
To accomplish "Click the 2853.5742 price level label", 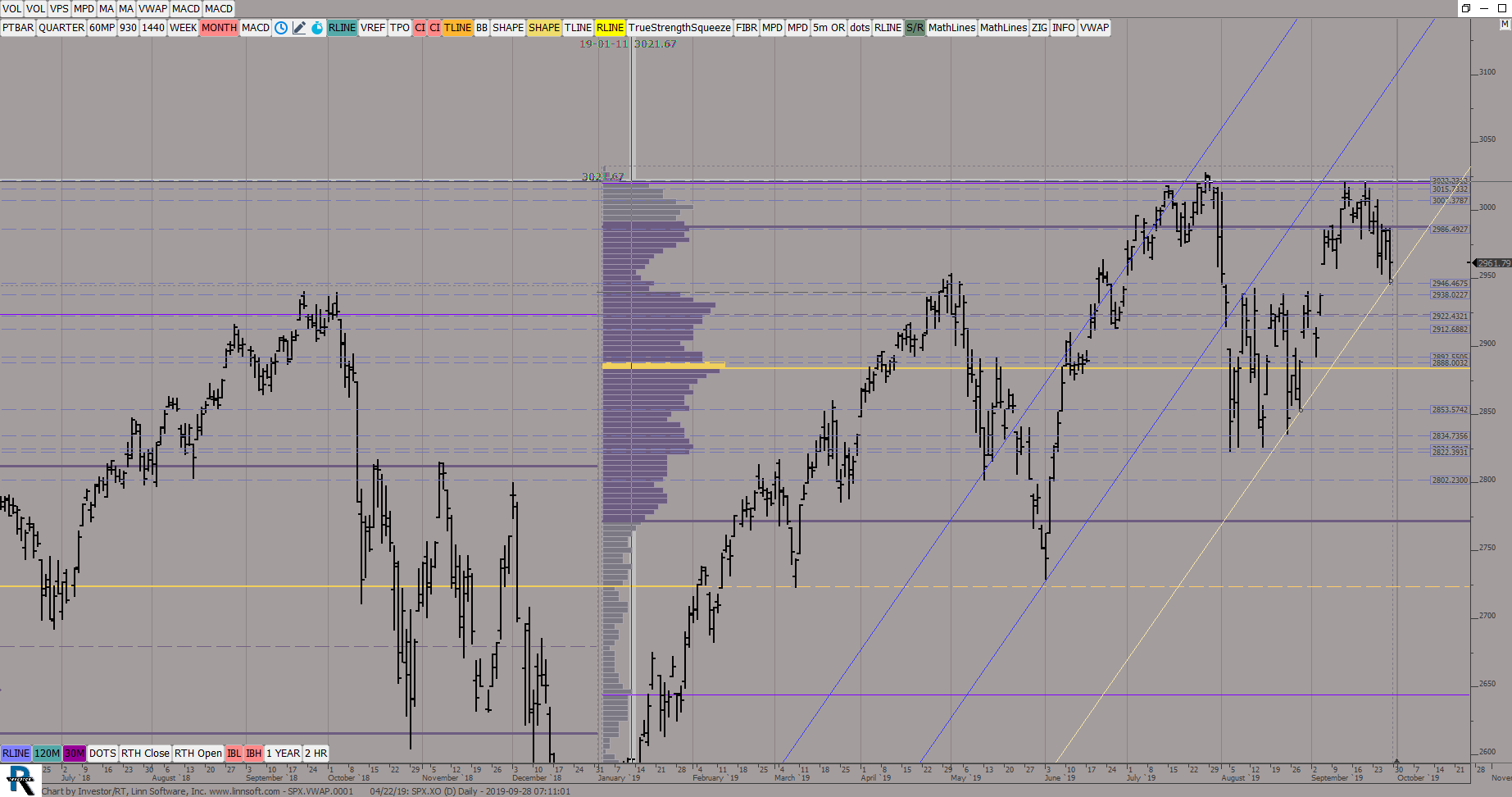I will [x=1450, y=410].
